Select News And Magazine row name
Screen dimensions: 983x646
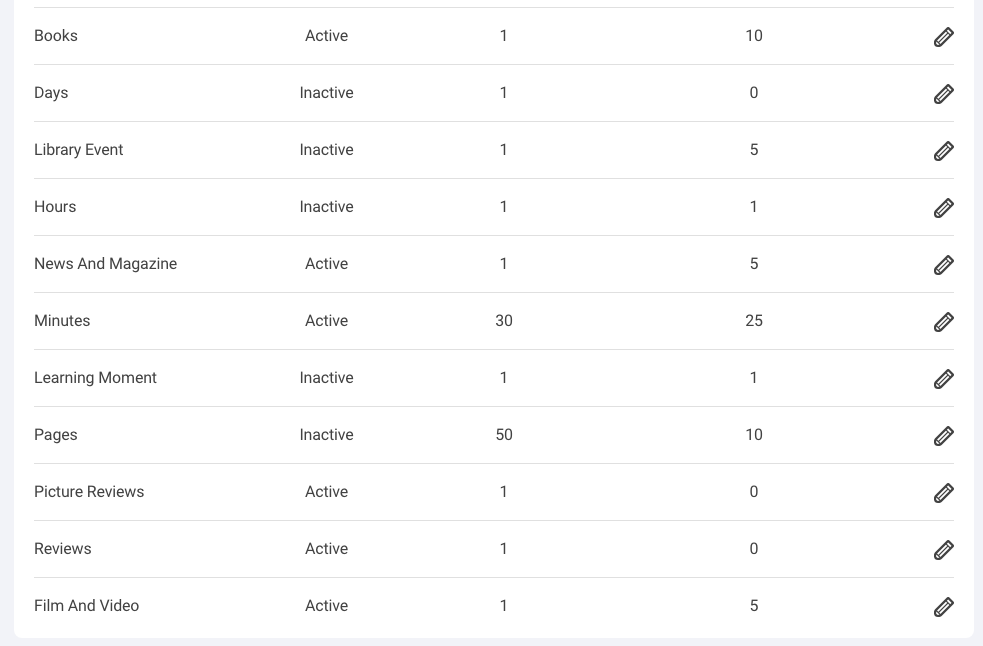[105, 264]
